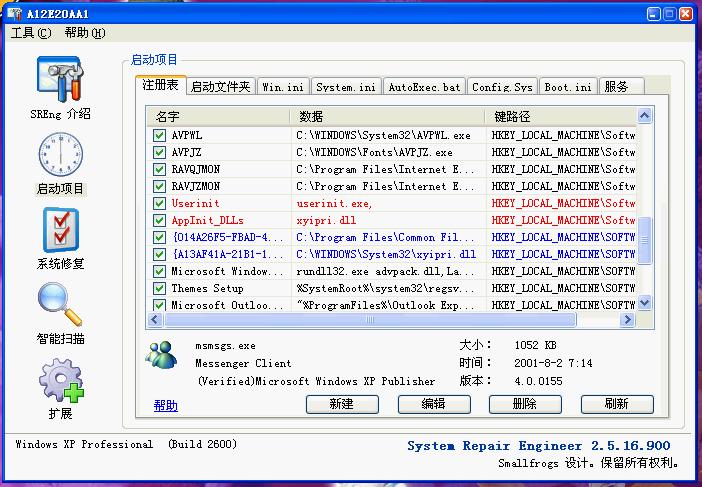Disable the AppInit_DLLs entry checkbox
Viewport: 702px width, 487px height.
(x=159, y=220)
